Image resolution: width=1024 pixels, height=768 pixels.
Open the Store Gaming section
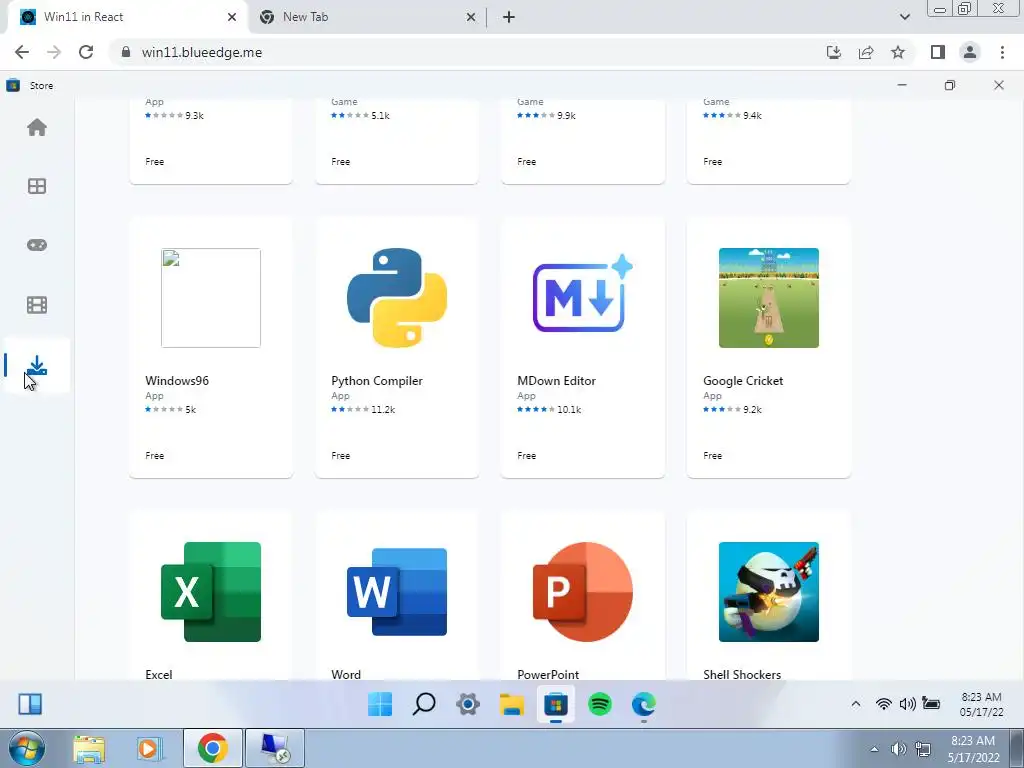[x=37, y=245]
